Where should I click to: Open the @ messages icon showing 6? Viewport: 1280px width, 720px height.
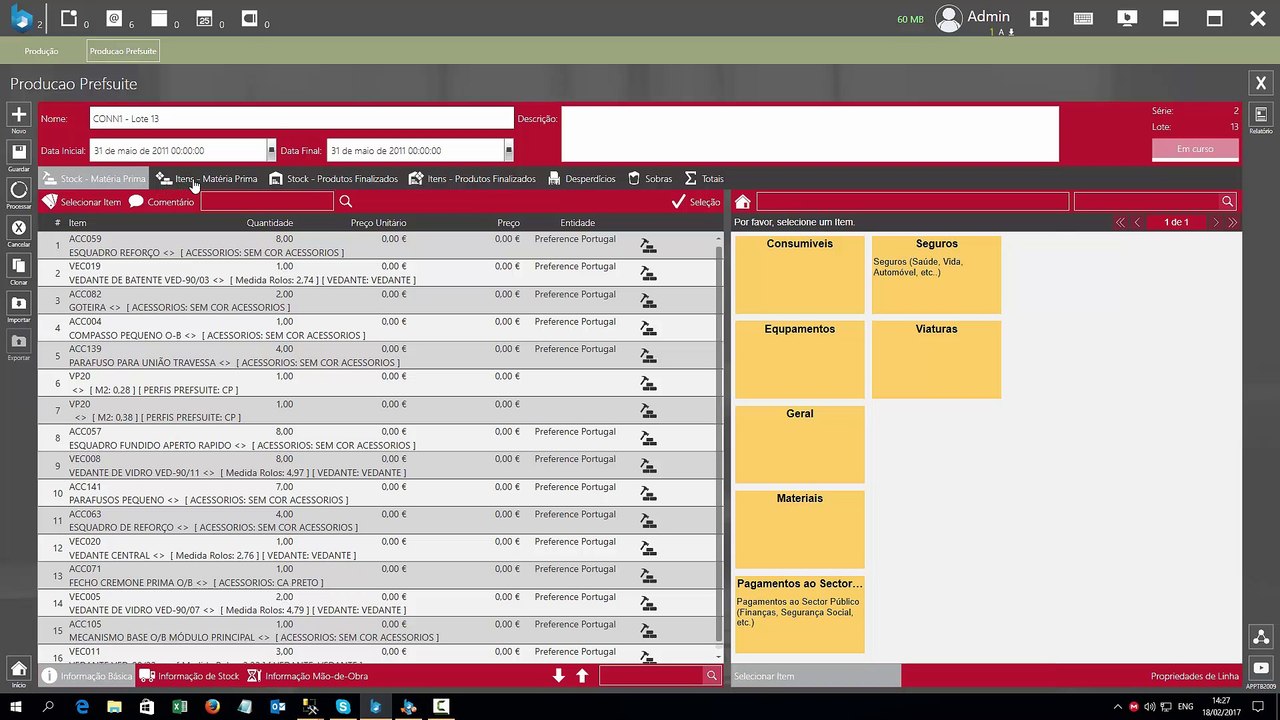[x=114, y=18]
